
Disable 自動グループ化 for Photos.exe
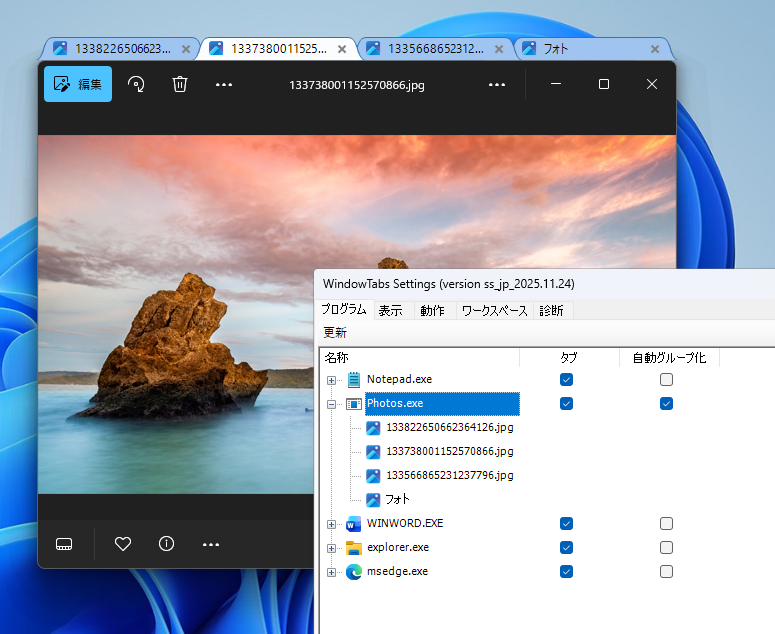click(x=666, y=404)
